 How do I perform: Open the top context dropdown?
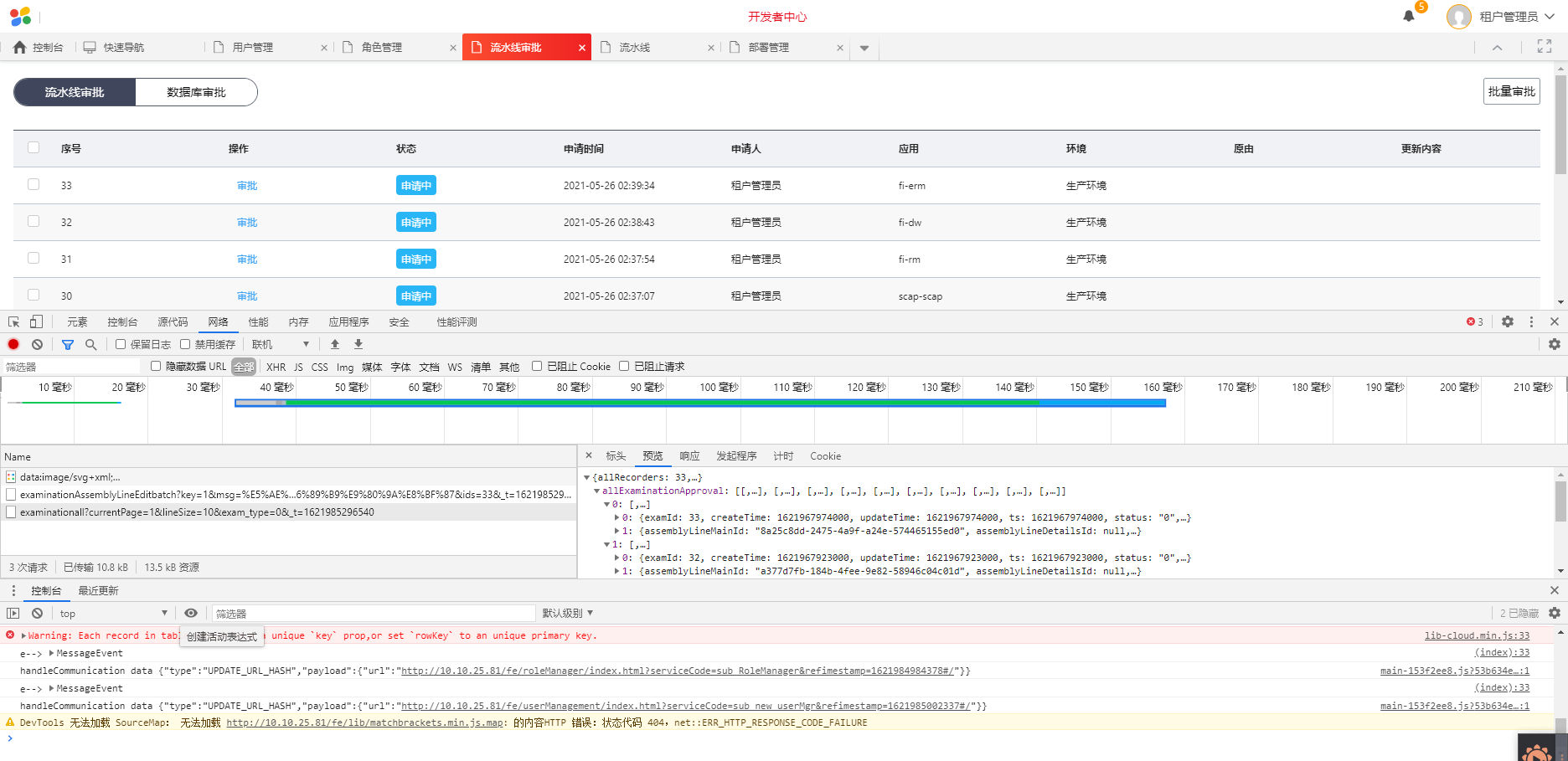pyautogui.click(x=113, y=613)
